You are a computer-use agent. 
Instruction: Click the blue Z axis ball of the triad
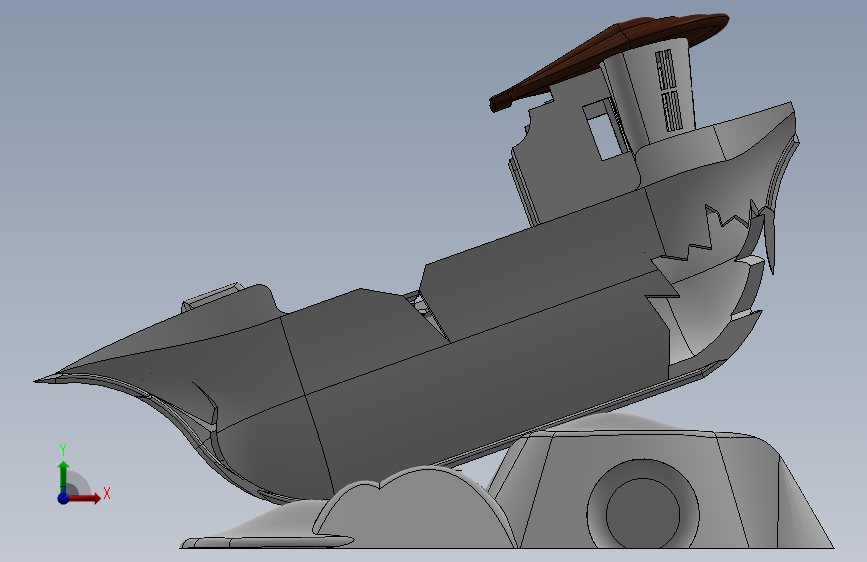tap(64, 498)
